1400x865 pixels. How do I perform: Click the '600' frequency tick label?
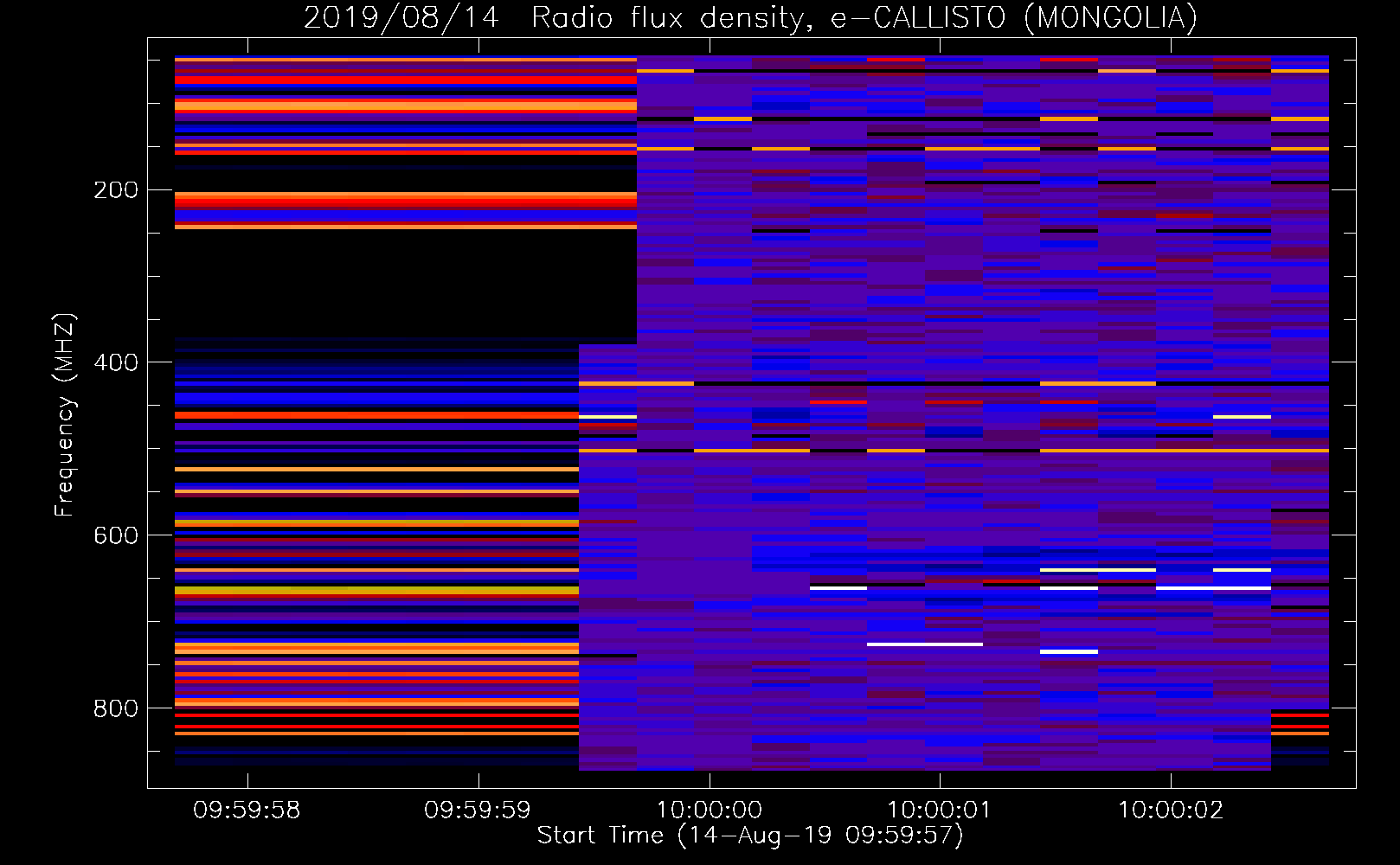[116, 535]
